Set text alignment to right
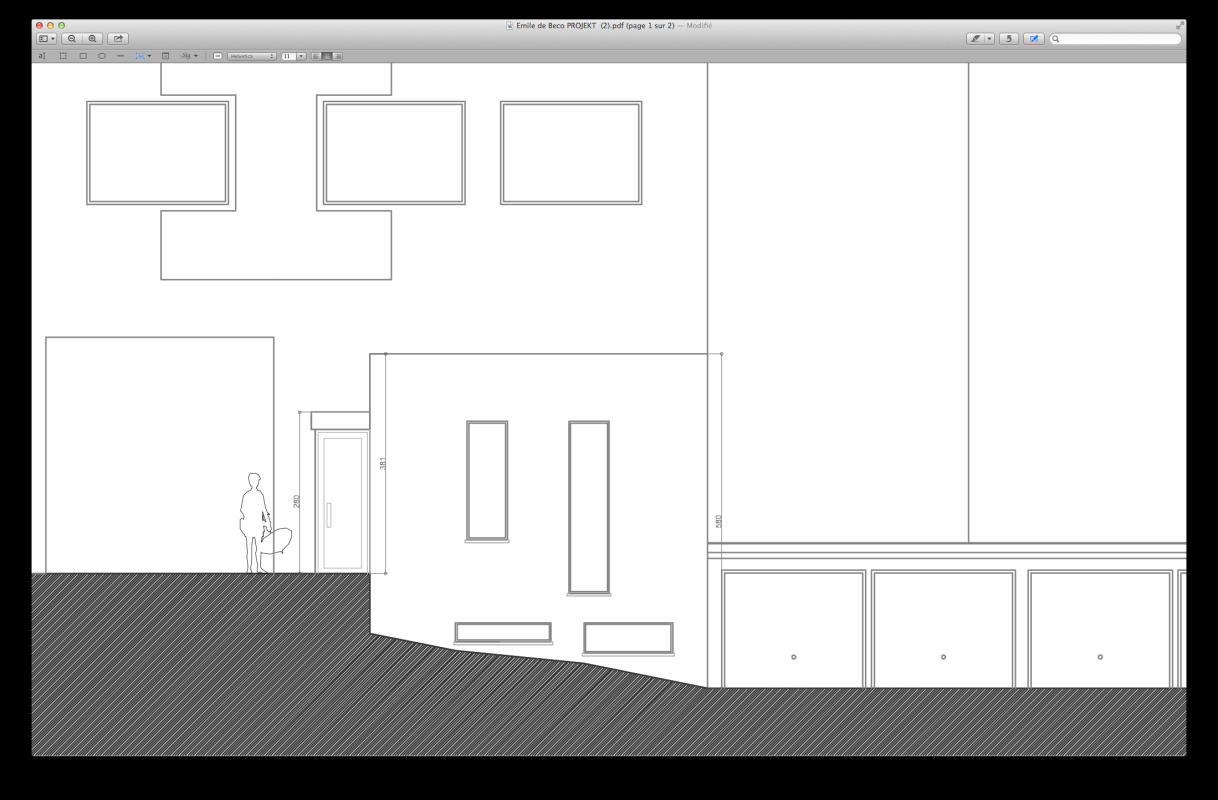The width and height of the screenshot is (1218, 800). tap(338, 56)
